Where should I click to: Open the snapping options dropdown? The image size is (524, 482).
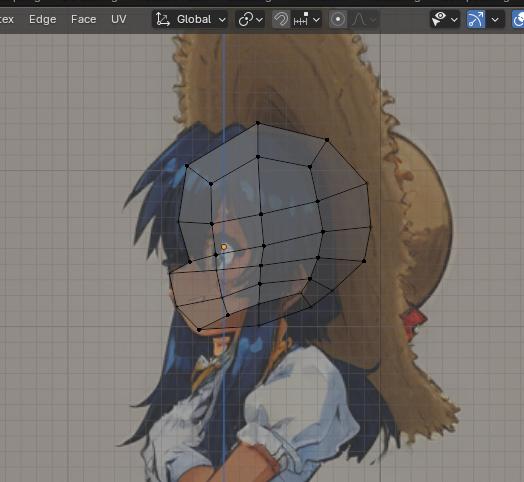tap(306, 19)
